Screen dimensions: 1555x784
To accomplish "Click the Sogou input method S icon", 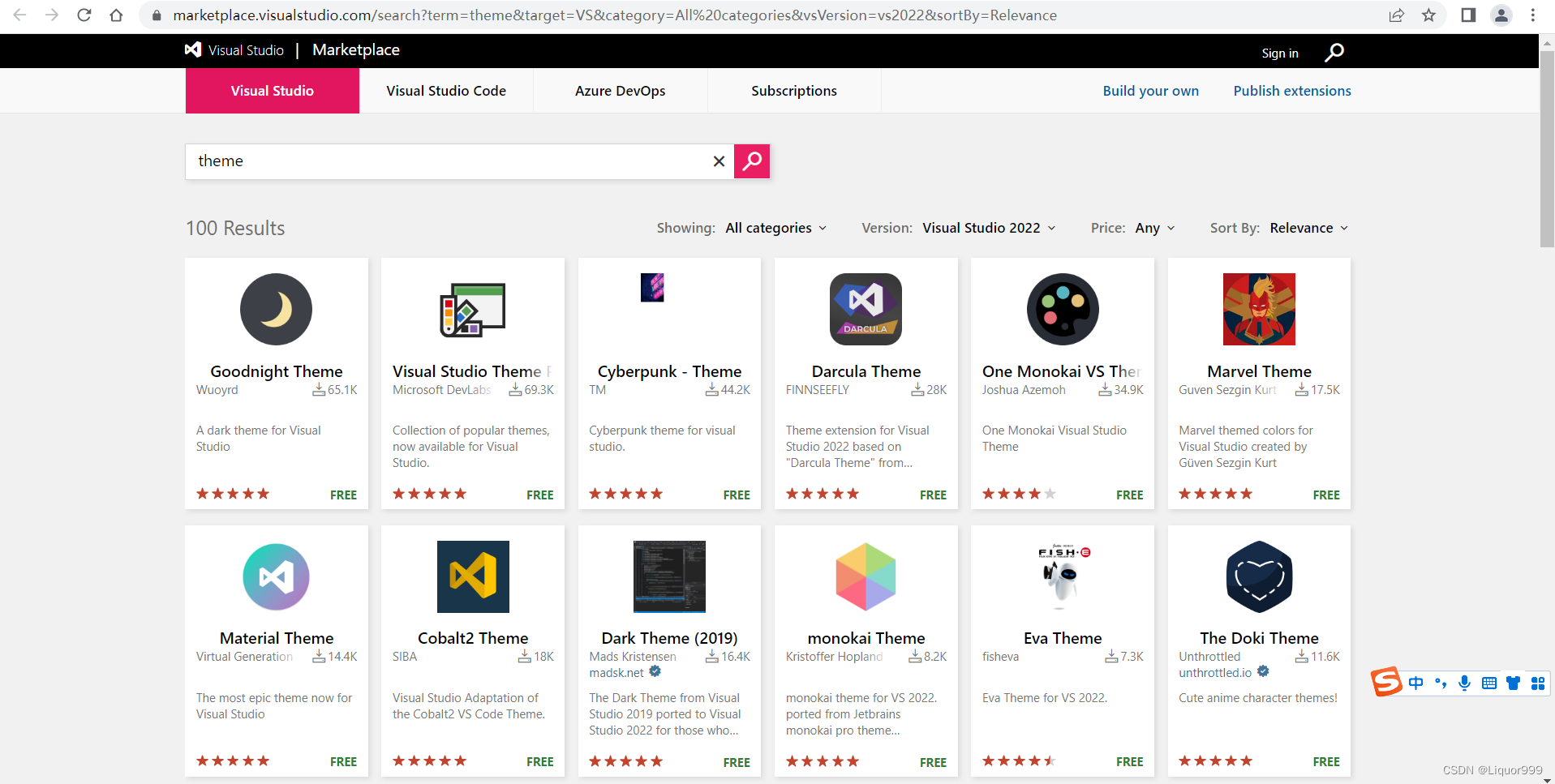I will click(x=1386, y=682).
